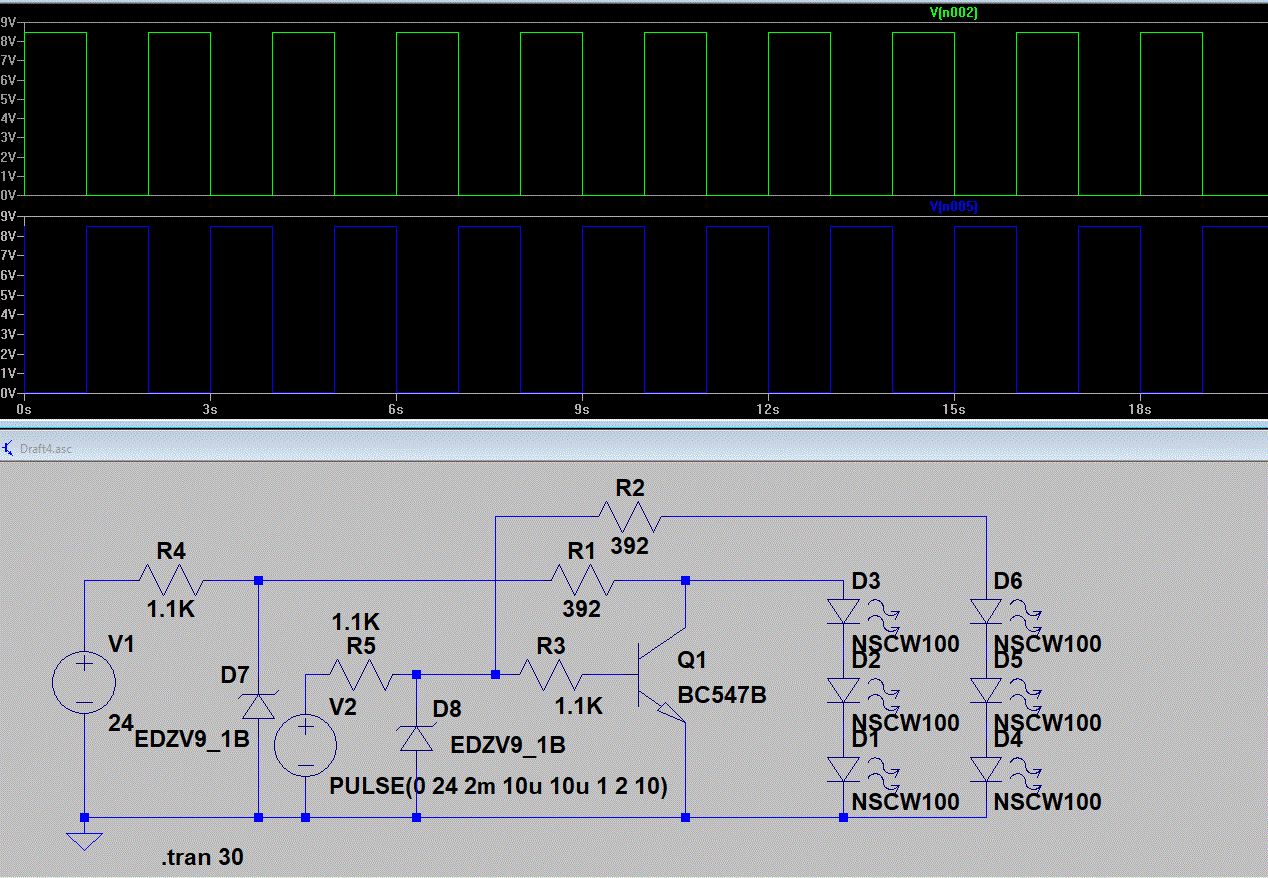Click the ground symbol

(84, 838)
